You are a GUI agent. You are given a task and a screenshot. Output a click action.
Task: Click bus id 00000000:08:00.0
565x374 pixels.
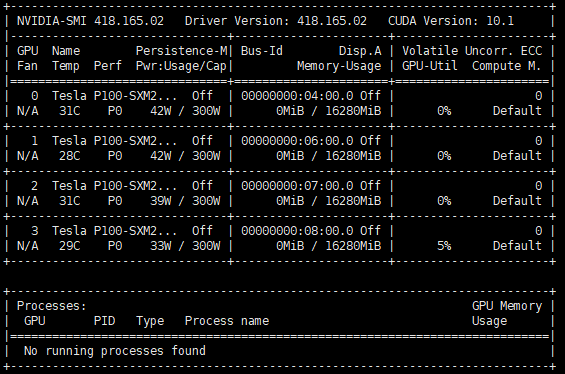point(297,231)
